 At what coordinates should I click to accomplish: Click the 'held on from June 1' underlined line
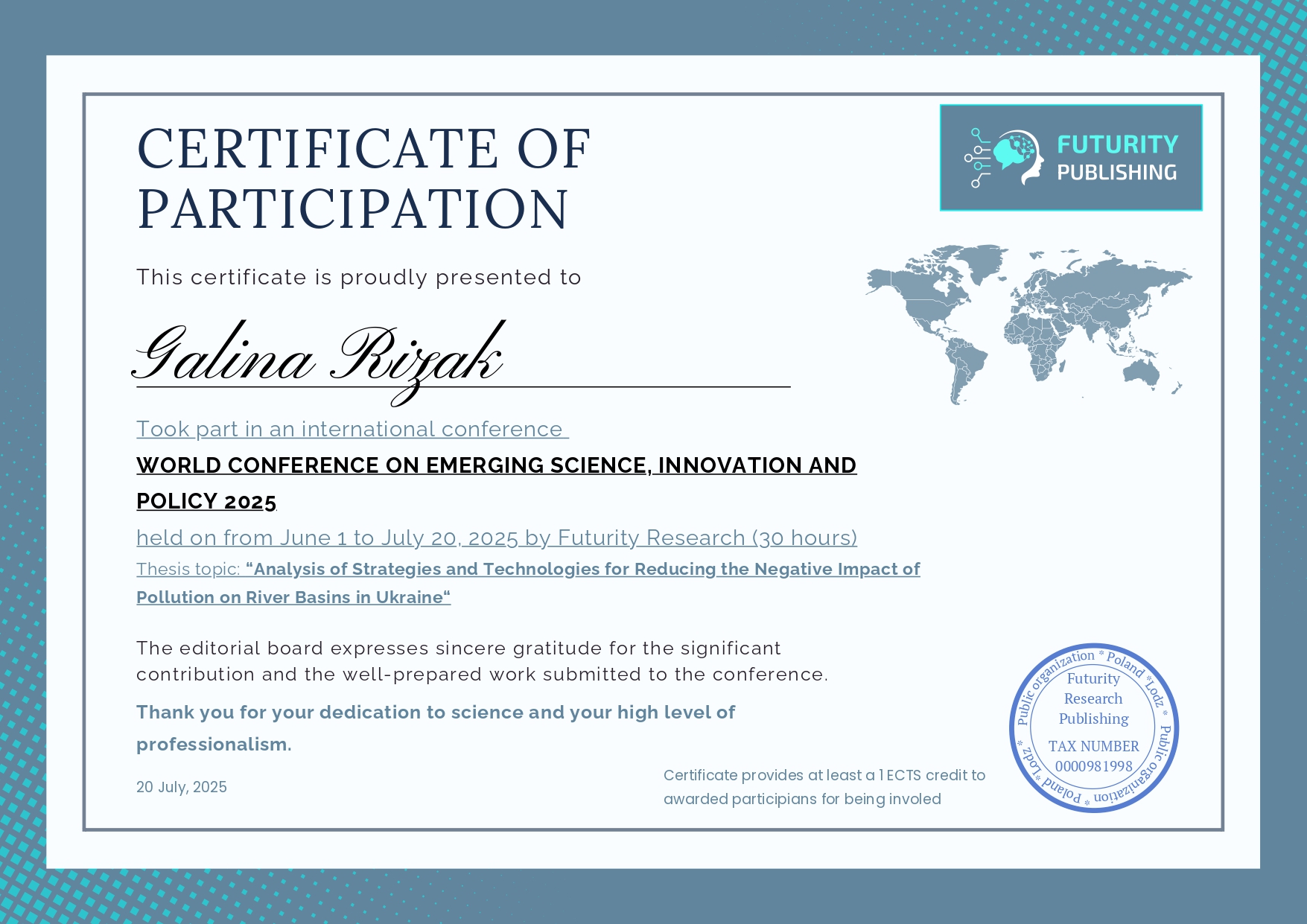pos(496,538)
